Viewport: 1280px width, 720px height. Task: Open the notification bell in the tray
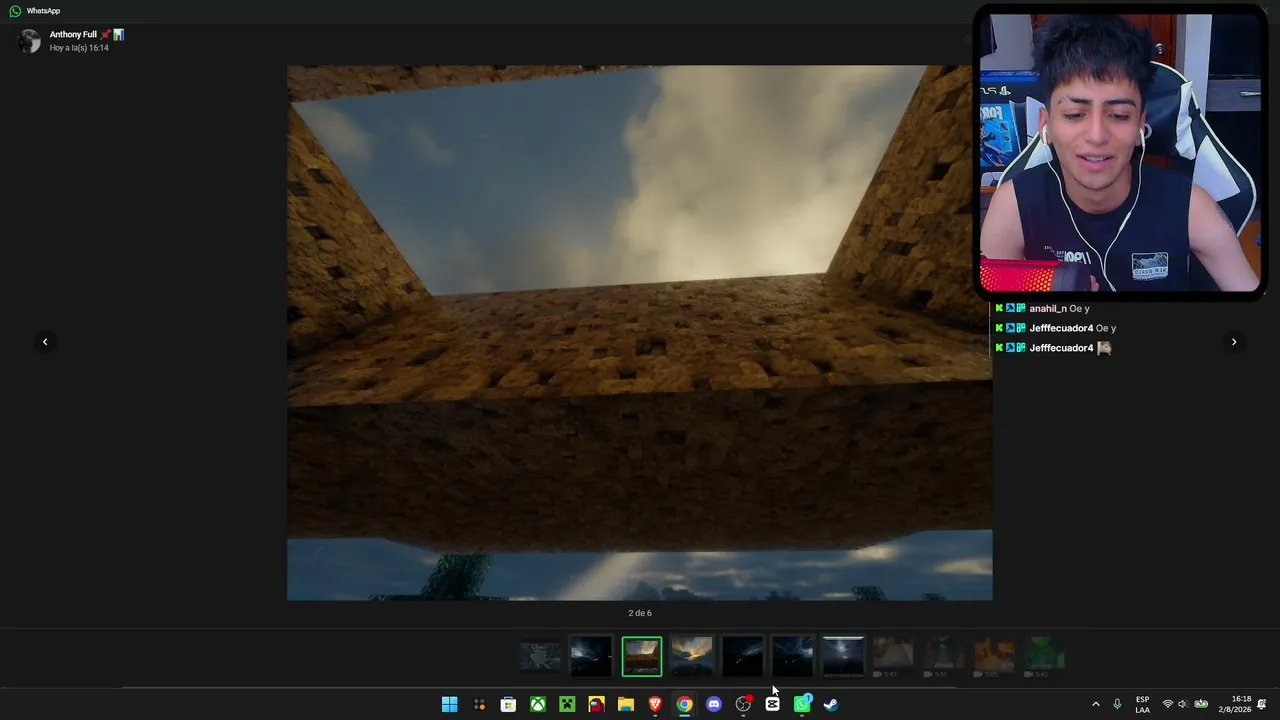(x=1262, y=704)
